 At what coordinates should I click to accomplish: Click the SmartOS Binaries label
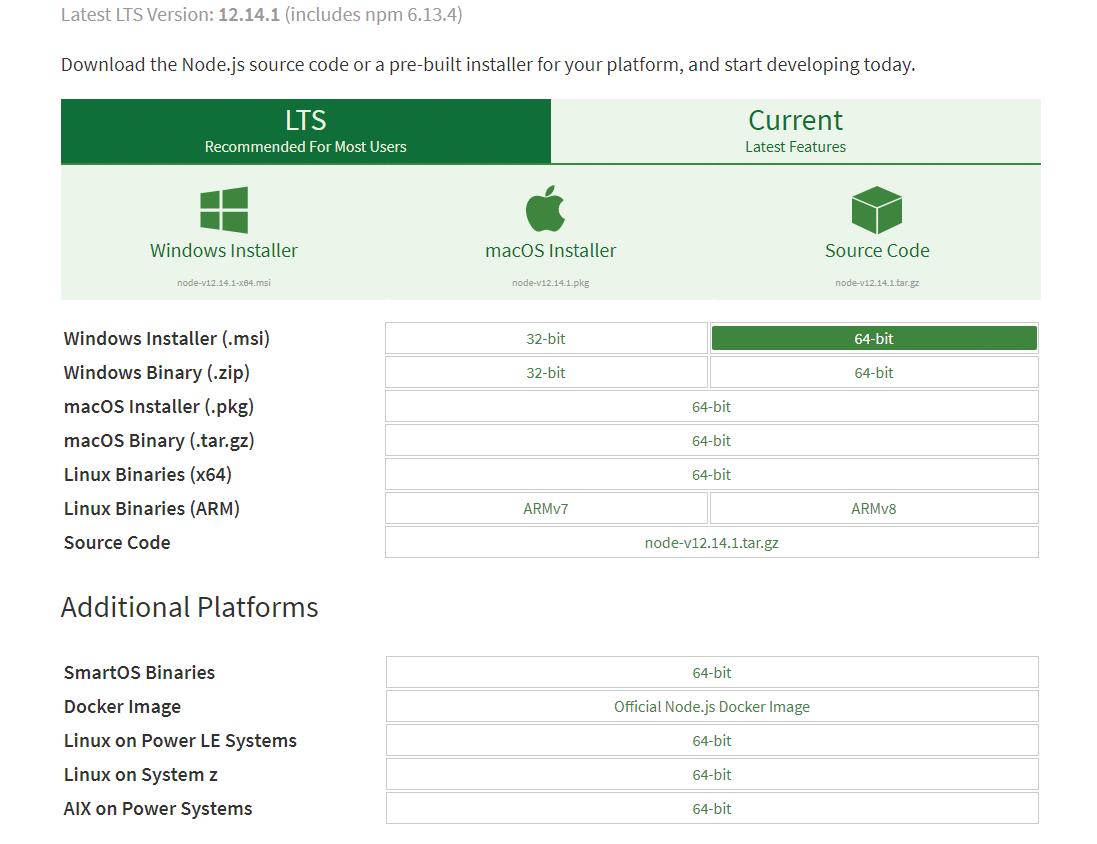click(x=139, y=673)
